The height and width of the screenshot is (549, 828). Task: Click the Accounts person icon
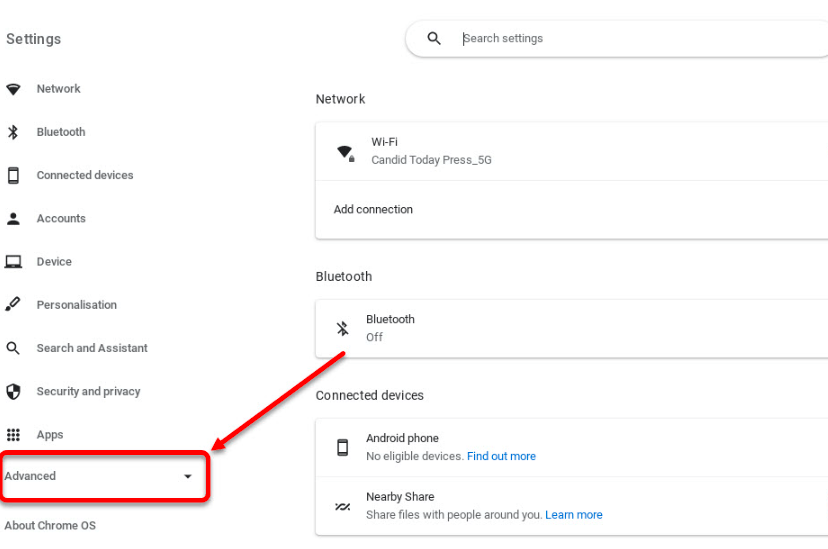[x=13, y=218]
